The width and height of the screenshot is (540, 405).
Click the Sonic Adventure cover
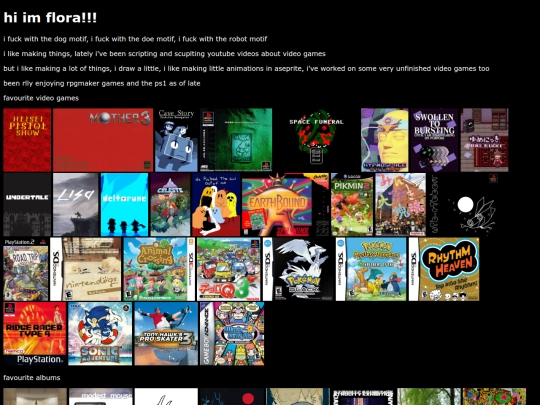(100, 334)
